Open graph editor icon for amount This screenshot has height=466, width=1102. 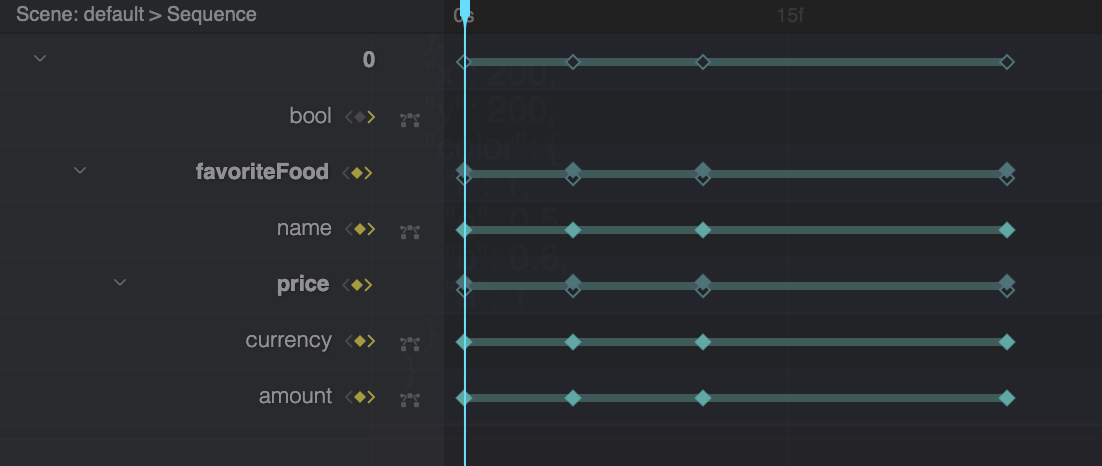tap(409, 400)
